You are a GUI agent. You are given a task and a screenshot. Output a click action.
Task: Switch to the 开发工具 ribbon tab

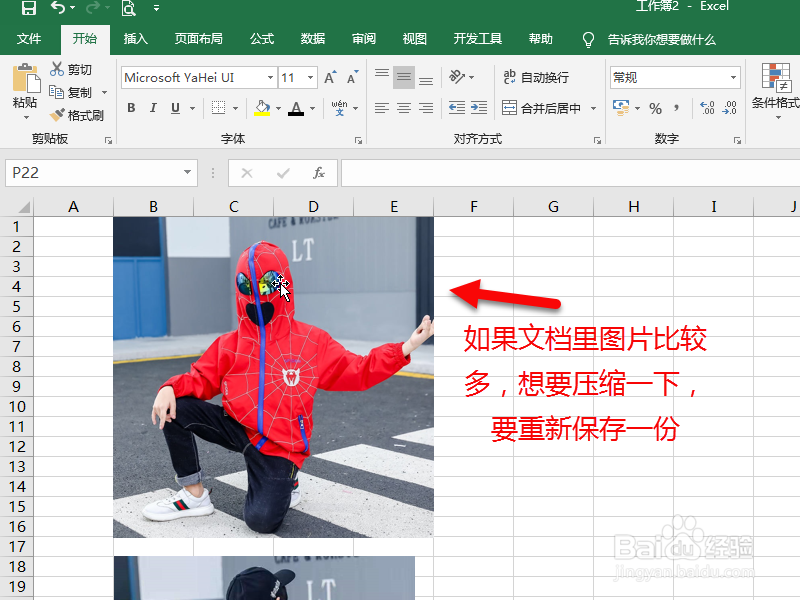(x=478, y=39)
